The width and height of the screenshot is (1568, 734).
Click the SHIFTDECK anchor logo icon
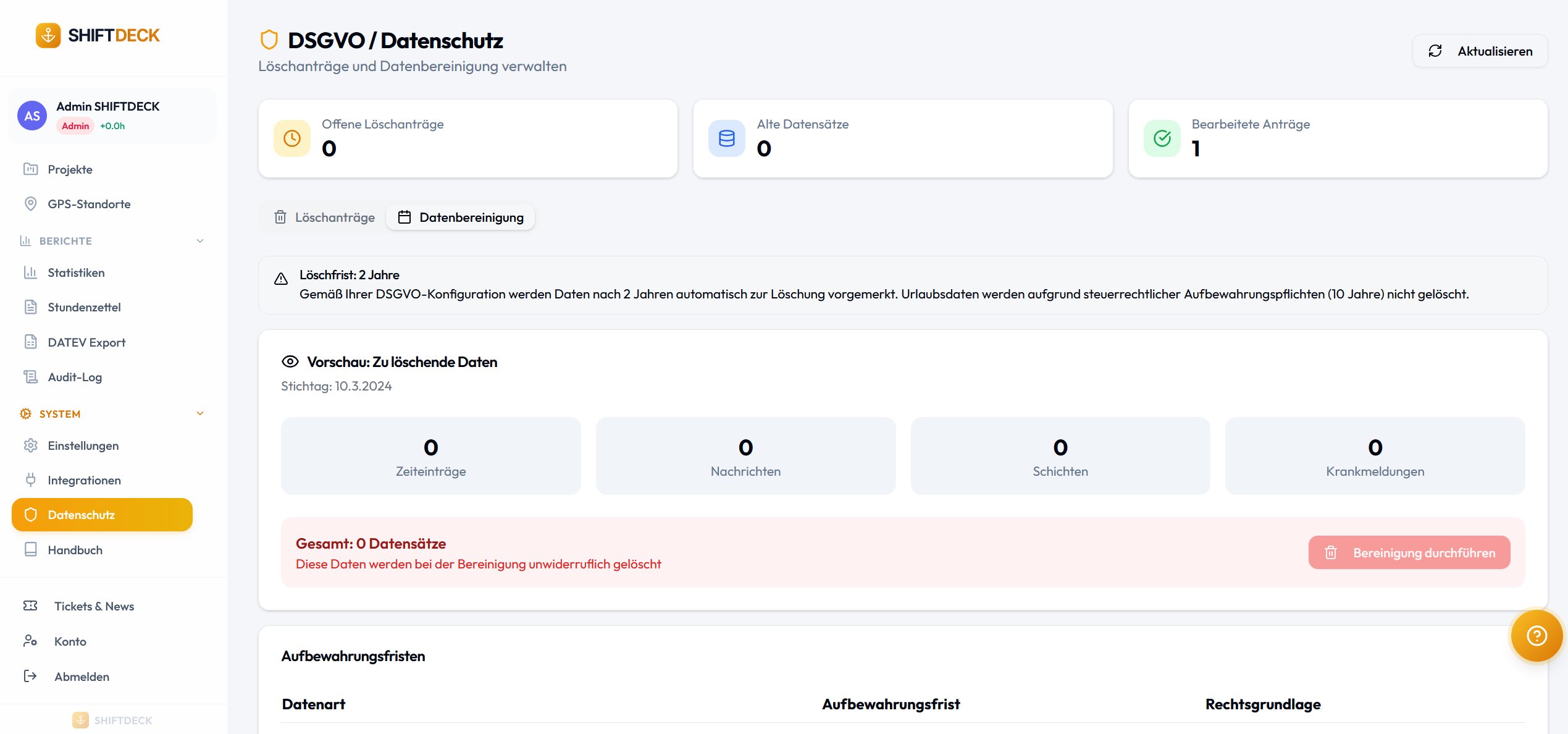click(x=48, y=35)
